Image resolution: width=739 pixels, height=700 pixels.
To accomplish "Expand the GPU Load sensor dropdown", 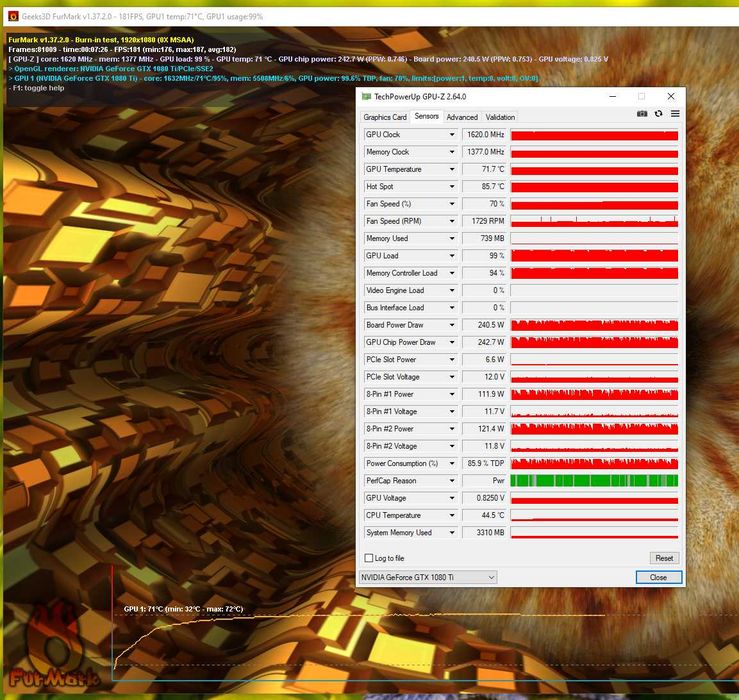I will 452,255.
